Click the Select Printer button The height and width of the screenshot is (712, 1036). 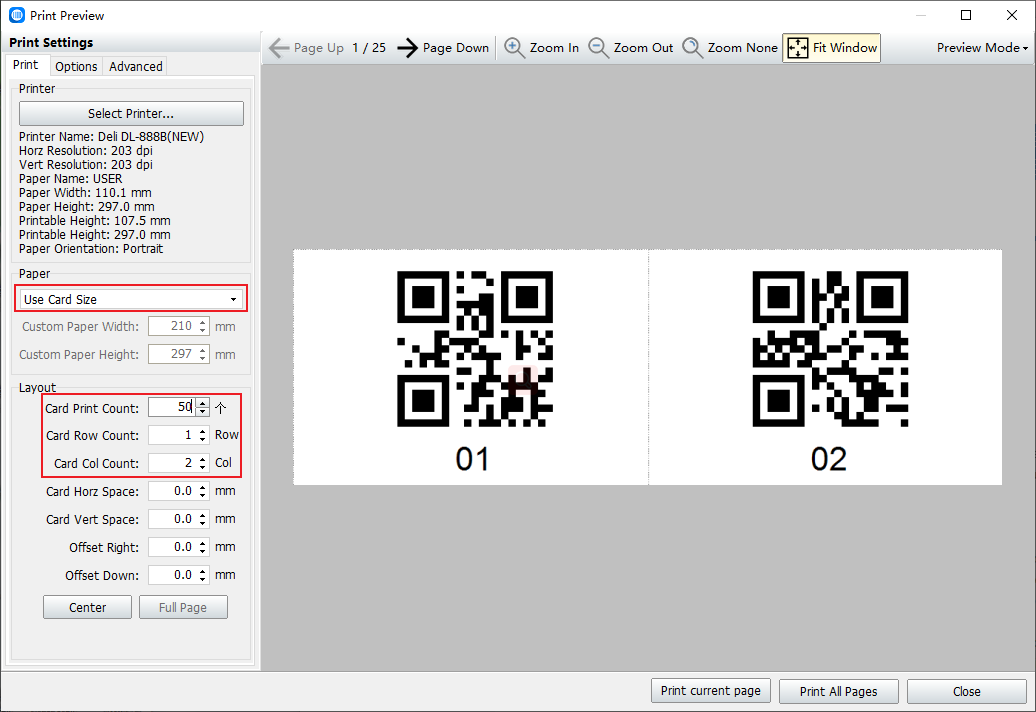coord(131,114)
